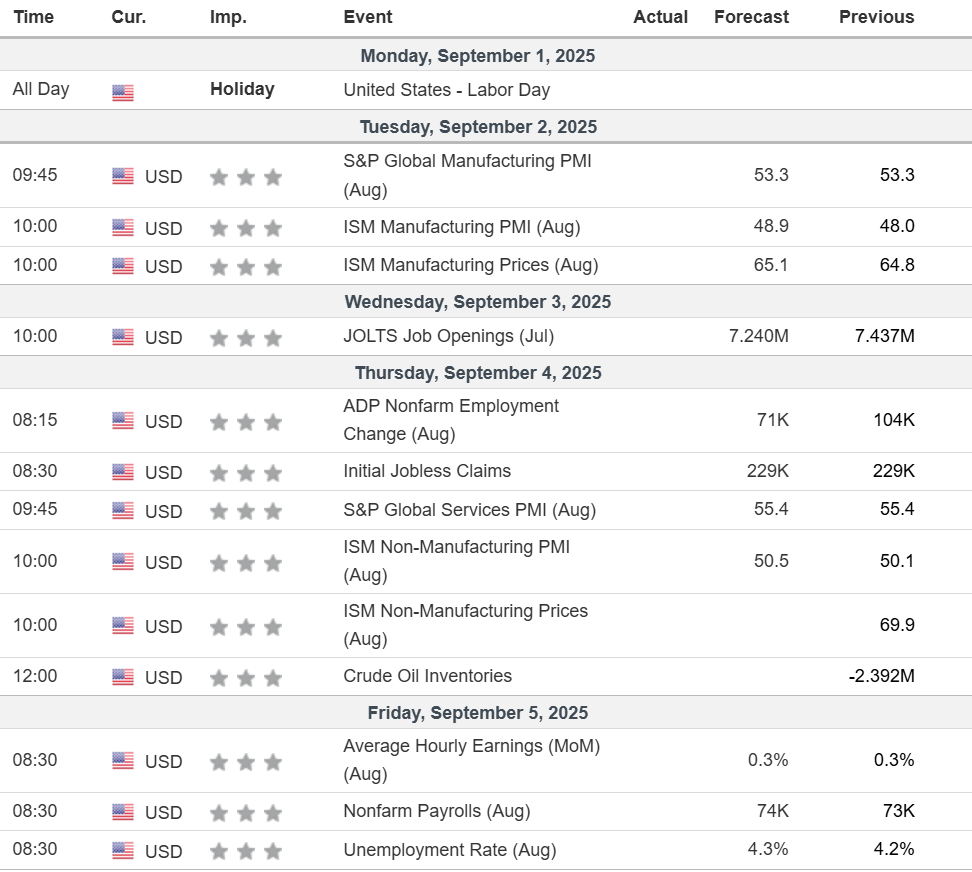Open Nonfarm Payrolls (Aug) event

tap(437, 811)
